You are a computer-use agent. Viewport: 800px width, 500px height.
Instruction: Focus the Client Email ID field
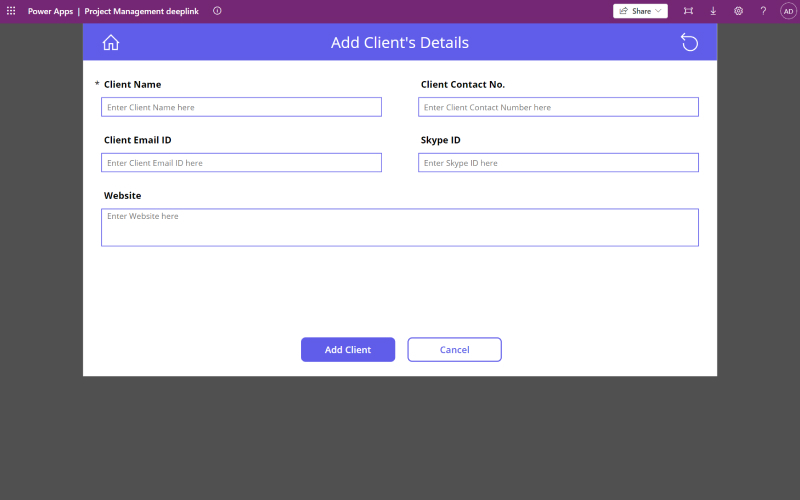click(x=241, y=163)
